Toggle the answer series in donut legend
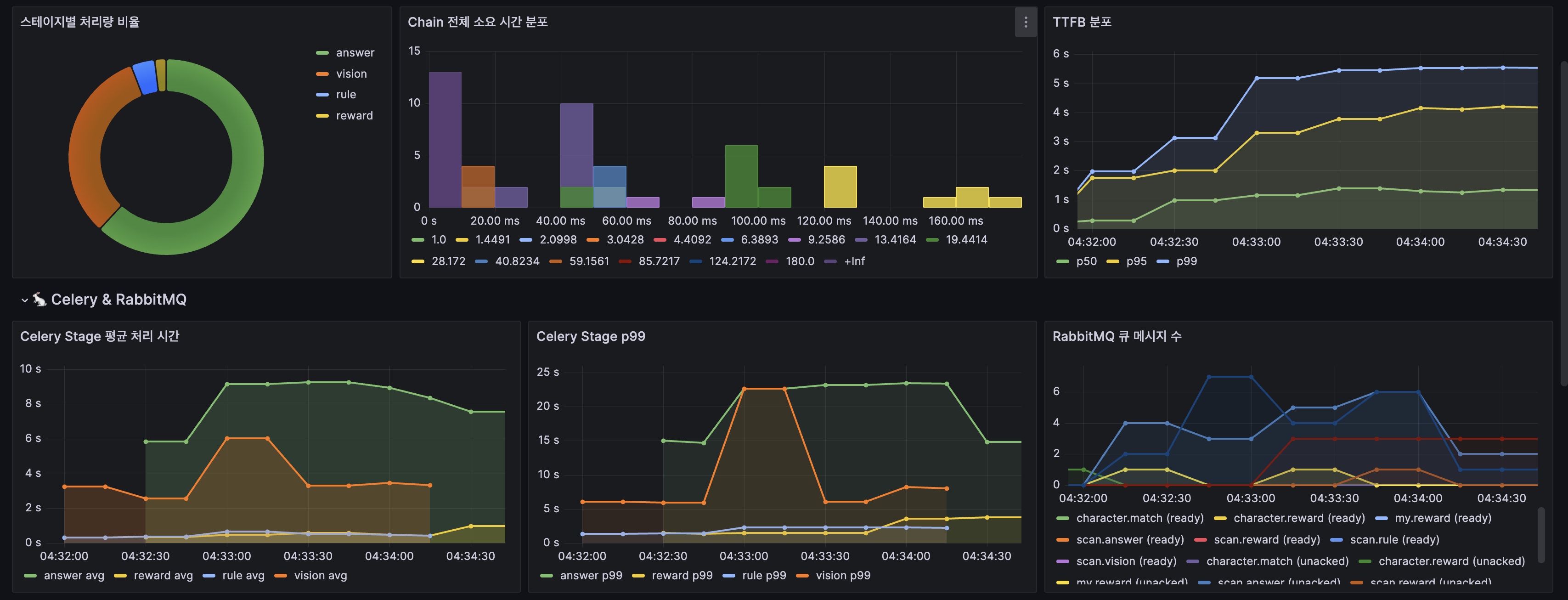The image size is (1568, 600). [x=355, y=53]
